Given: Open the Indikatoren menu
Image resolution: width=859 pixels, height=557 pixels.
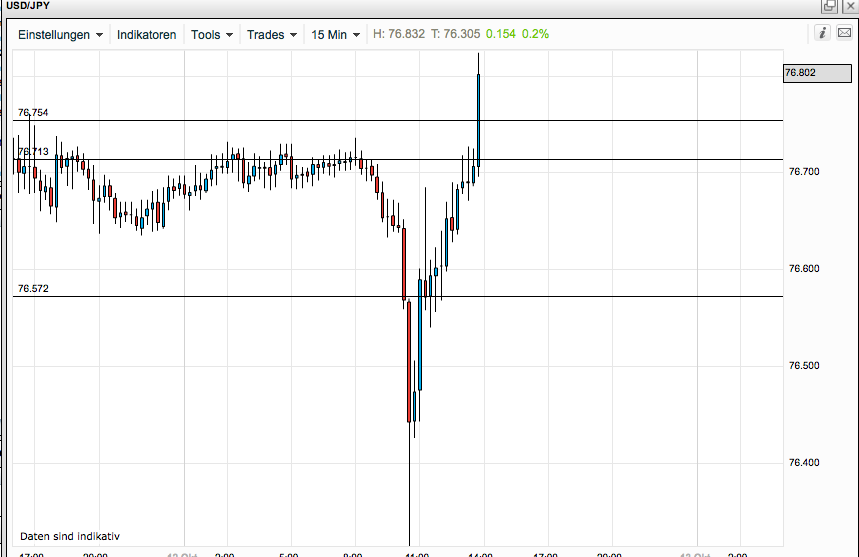Looking at the screenshot, I should [146, 35].
